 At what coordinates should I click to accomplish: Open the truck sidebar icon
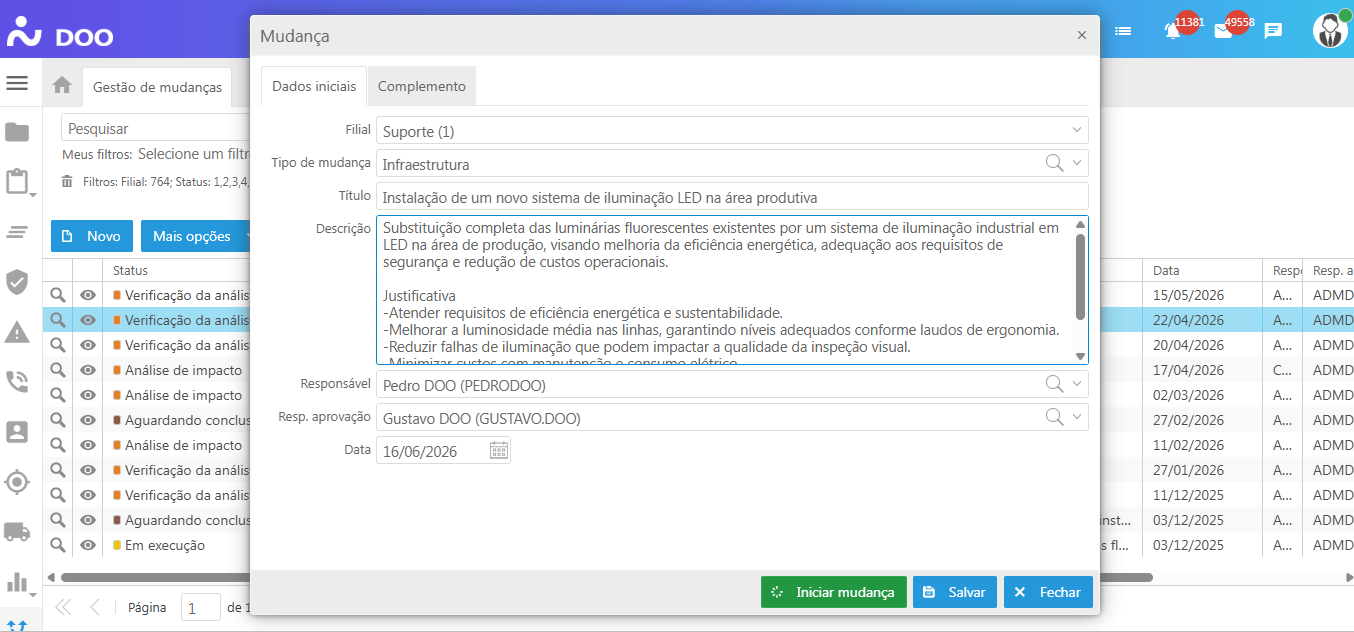(17, 531)
